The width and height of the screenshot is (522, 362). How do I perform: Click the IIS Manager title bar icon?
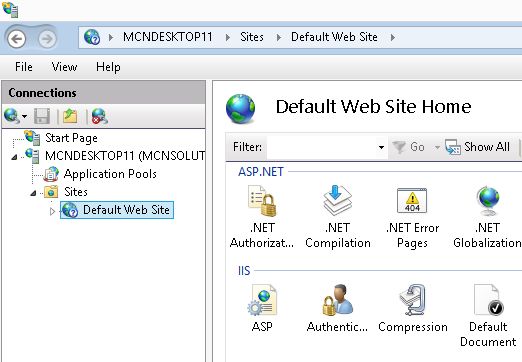pos(10,9)
